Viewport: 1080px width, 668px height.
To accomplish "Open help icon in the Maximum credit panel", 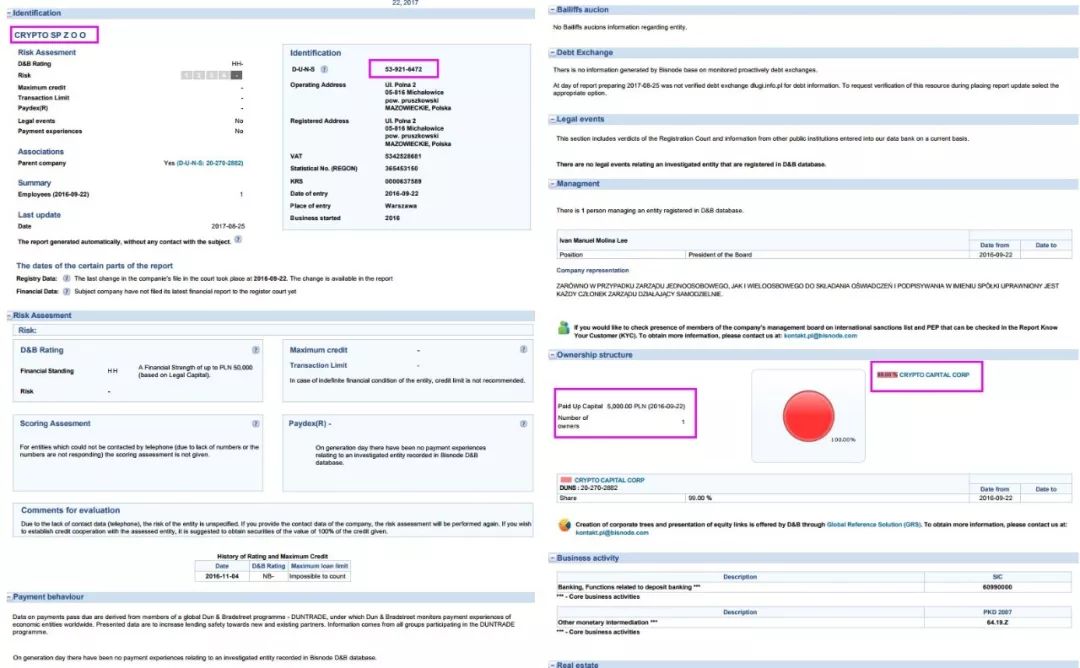I will click(523, 349).
